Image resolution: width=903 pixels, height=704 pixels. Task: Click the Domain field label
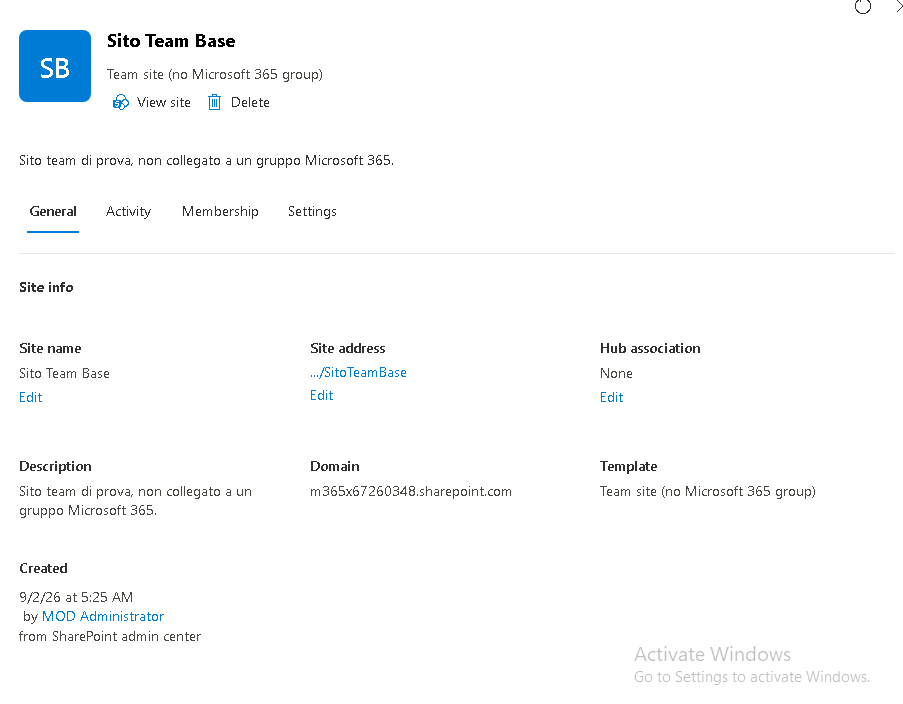pyautogui.click(x=335, y=466)
